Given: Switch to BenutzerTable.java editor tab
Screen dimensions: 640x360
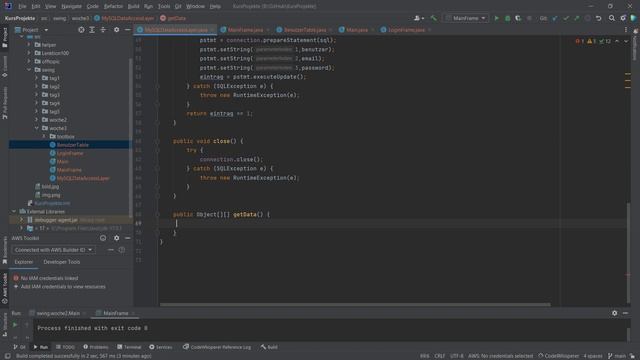Looking at the screenshot, I should click(x=304, y=30).
